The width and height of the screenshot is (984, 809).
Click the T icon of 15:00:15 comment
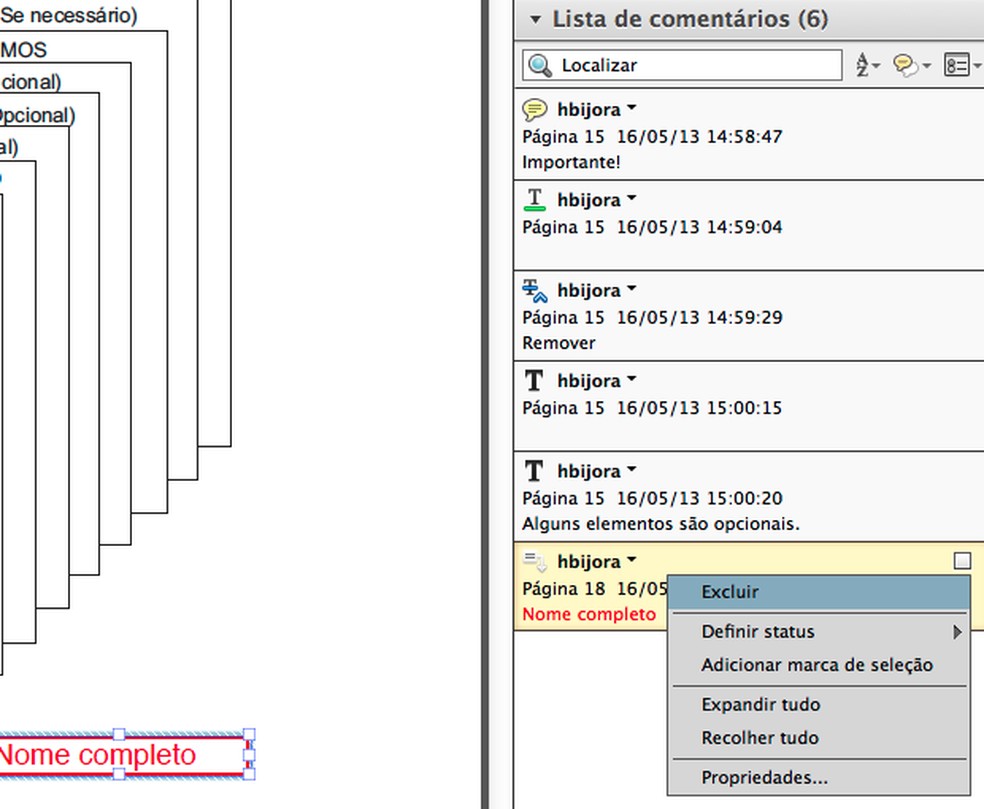[534, 380]
